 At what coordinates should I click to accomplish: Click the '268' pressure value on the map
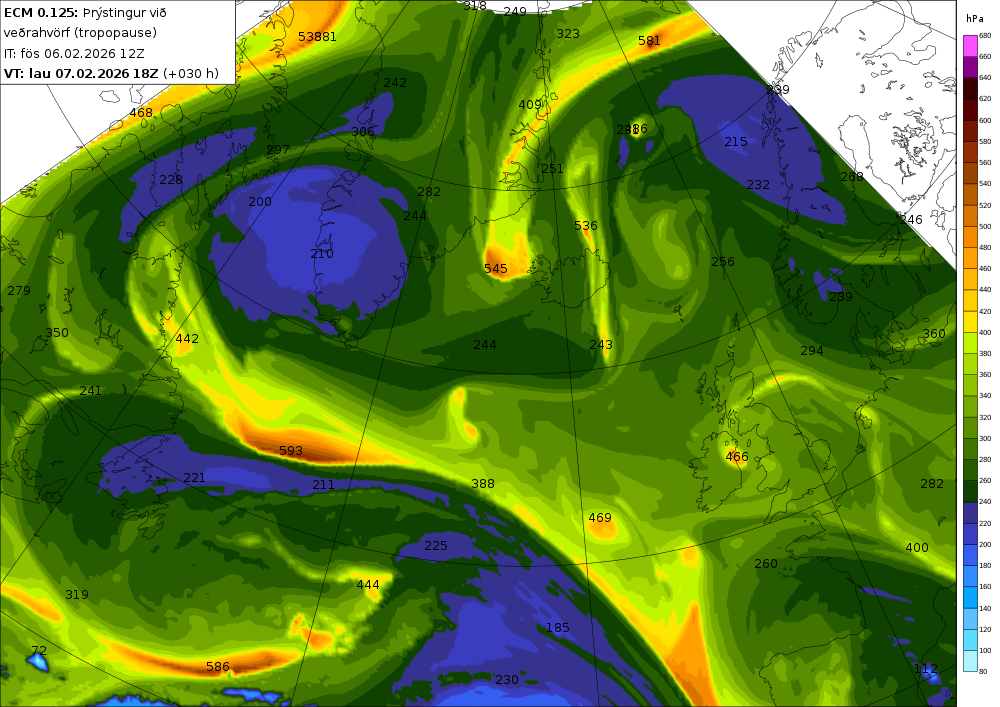(851, 177)
